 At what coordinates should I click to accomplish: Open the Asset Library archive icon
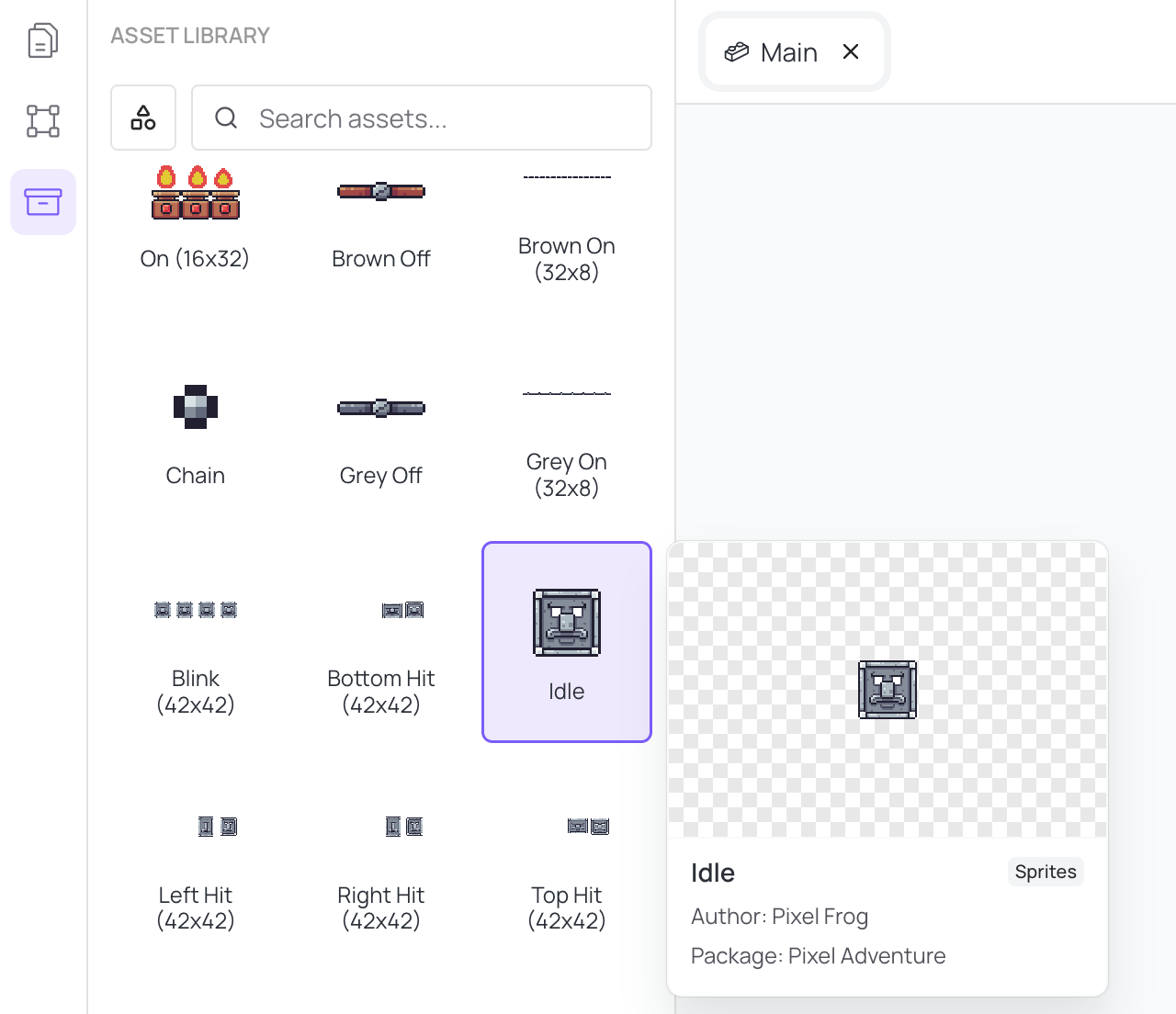pos(42,201)
